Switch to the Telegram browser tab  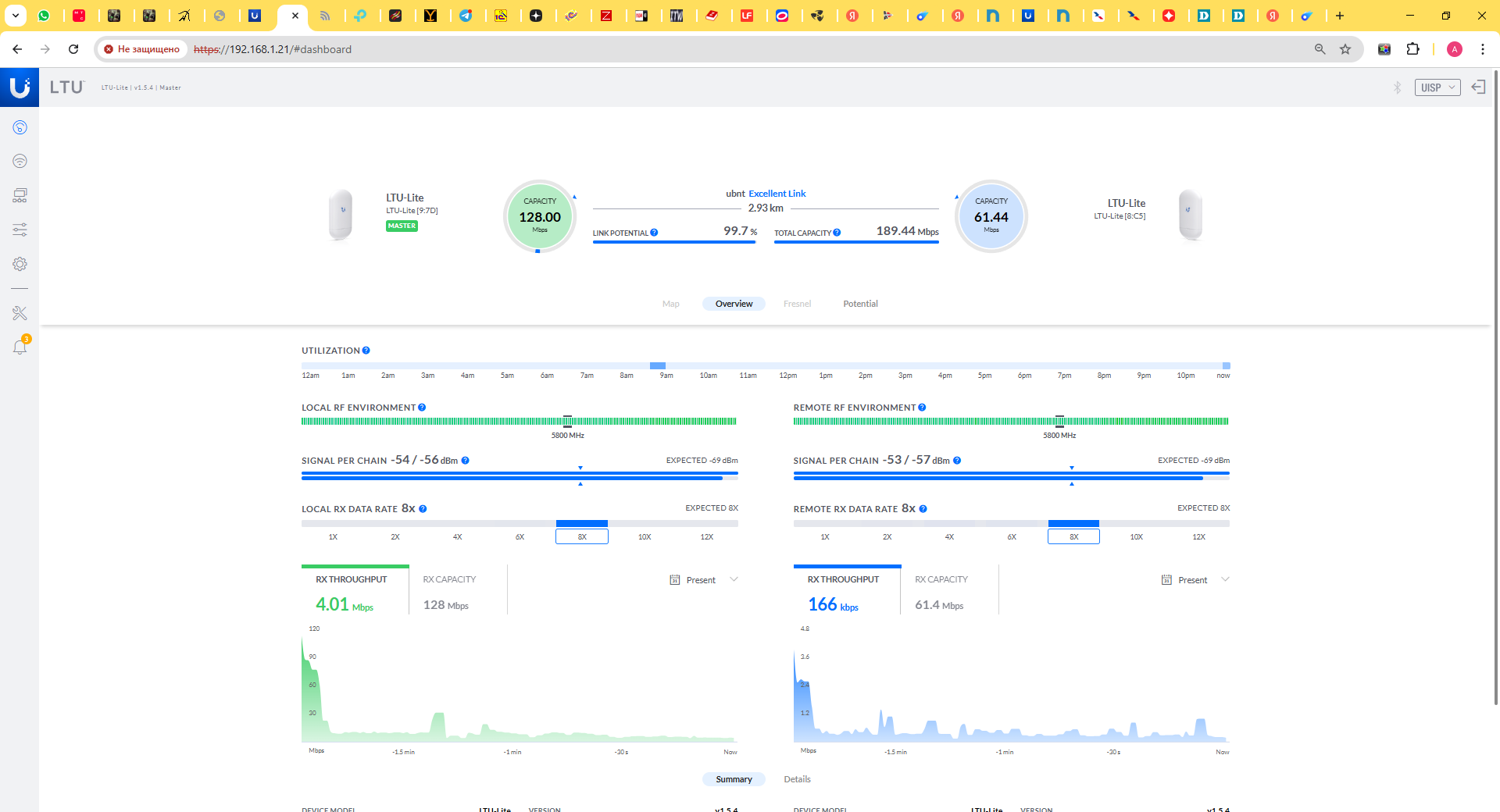pyautogui.click(x=466, y=16)
